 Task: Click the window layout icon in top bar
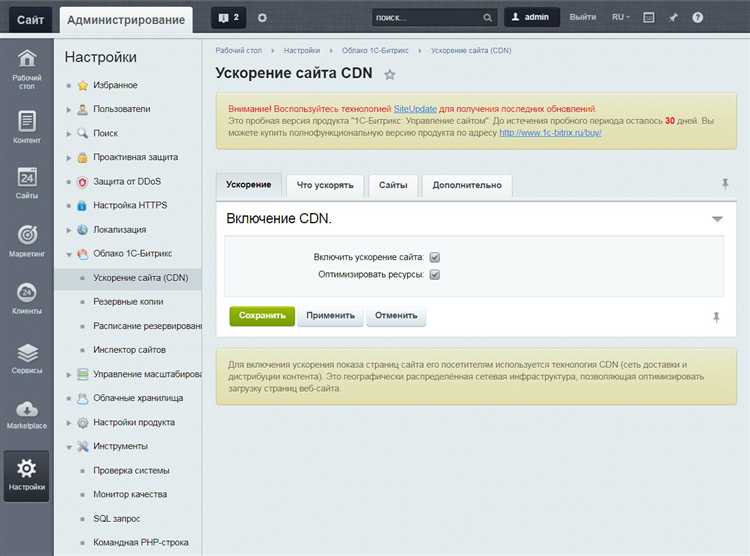(649, 18)
